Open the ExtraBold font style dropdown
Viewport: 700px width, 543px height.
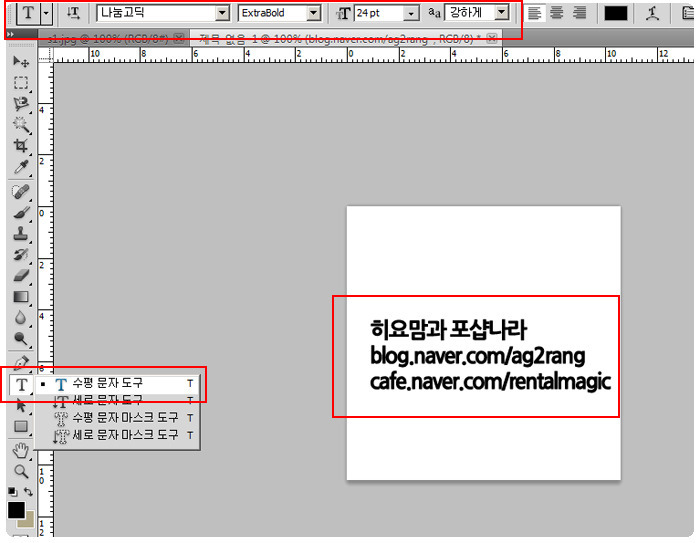(x=314, y=13)
